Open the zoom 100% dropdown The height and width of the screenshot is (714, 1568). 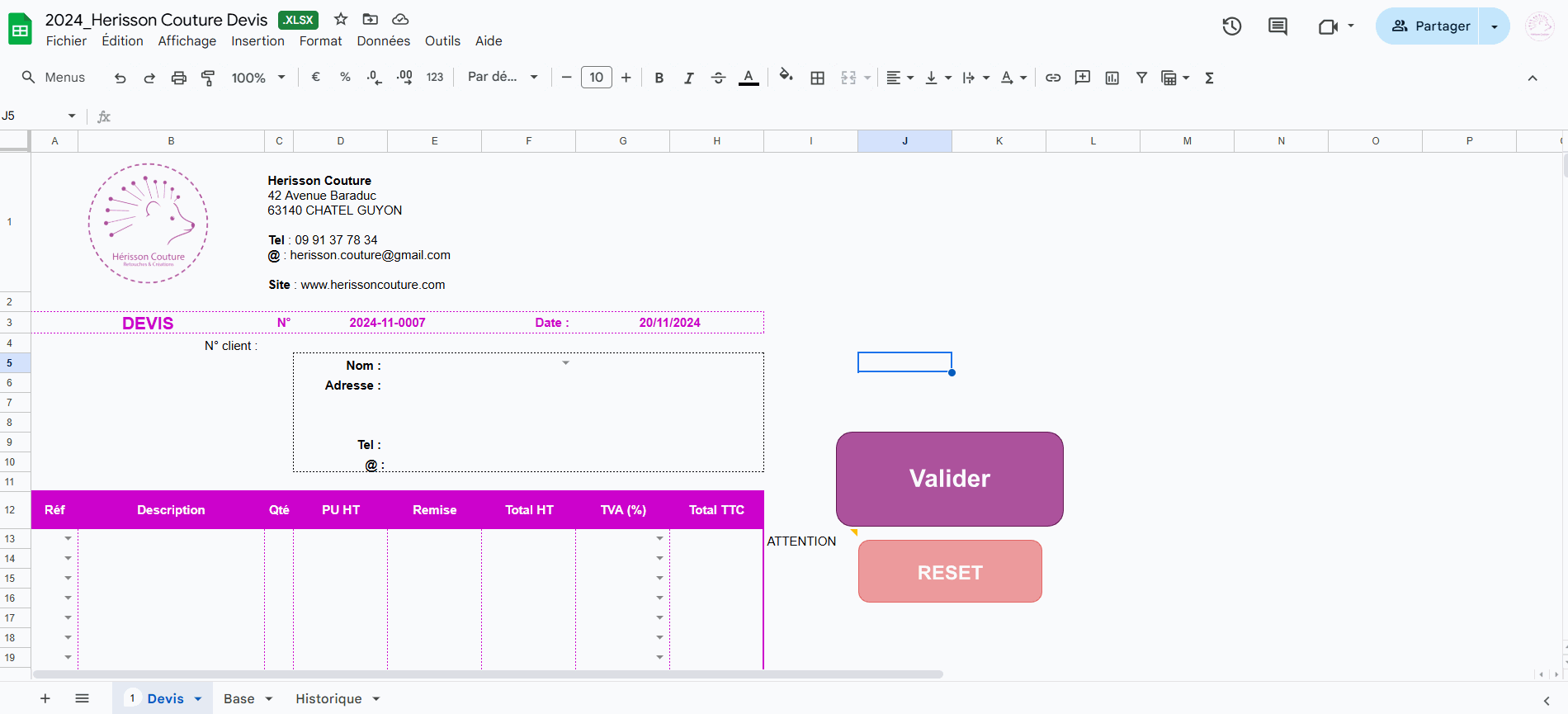click(x=257, y=78)
